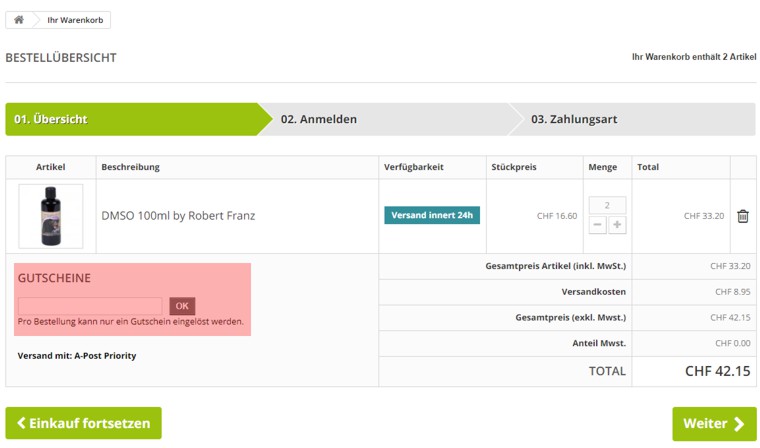760x448 pixels.
Task: Open the Ihr Warenkorb breadcrumb
Action: pos(75,20)
